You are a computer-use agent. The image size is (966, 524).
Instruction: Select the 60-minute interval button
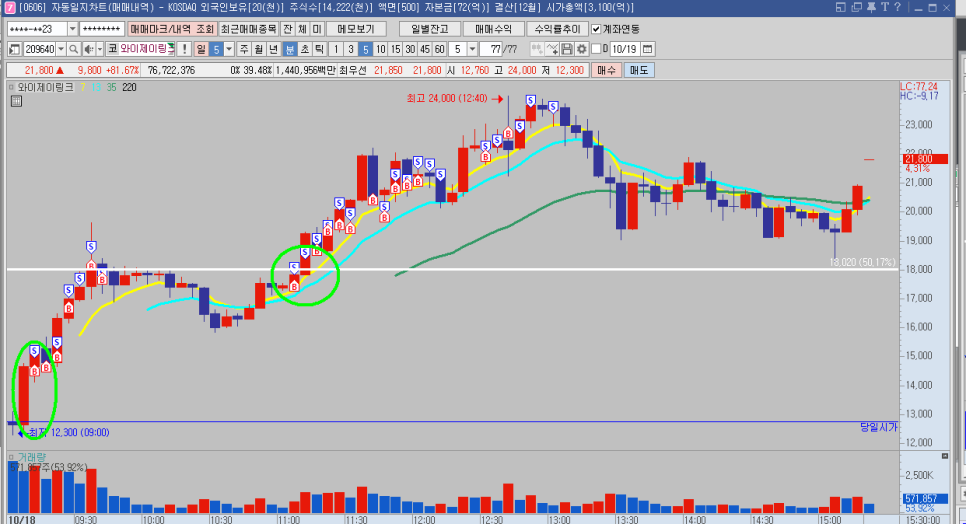coord(440,49)
